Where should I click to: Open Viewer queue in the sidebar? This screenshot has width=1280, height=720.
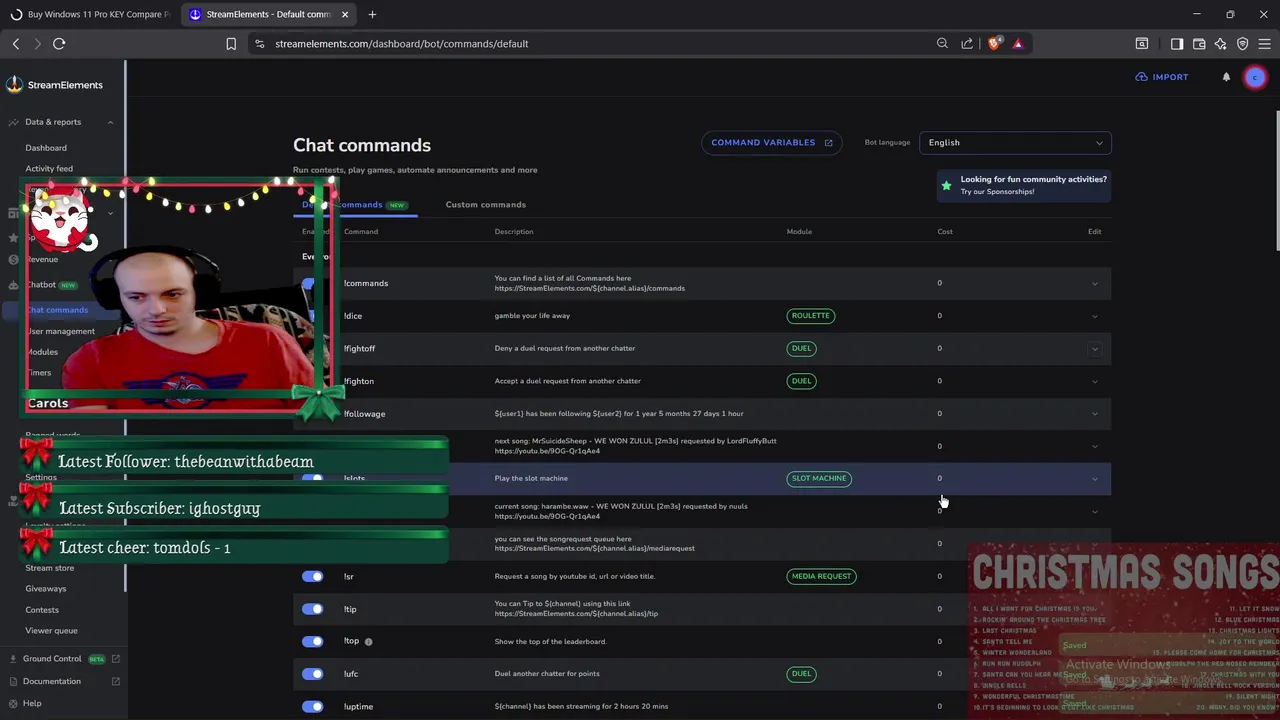51,631
